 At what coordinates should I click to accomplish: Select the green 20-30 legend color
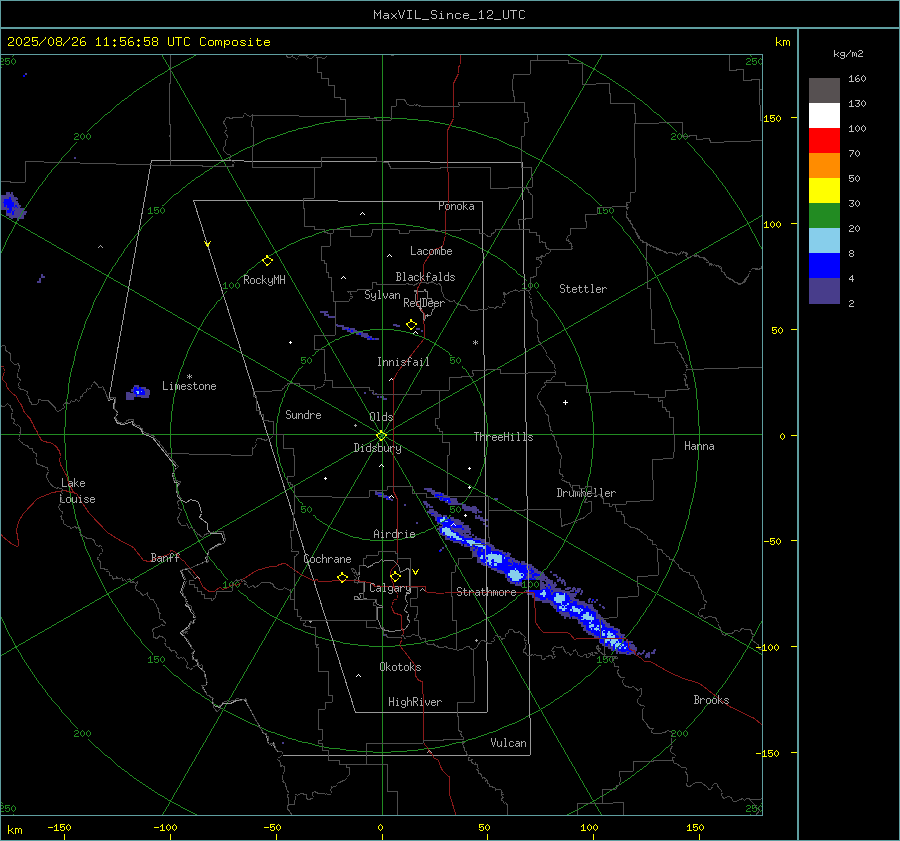[824, 215]
